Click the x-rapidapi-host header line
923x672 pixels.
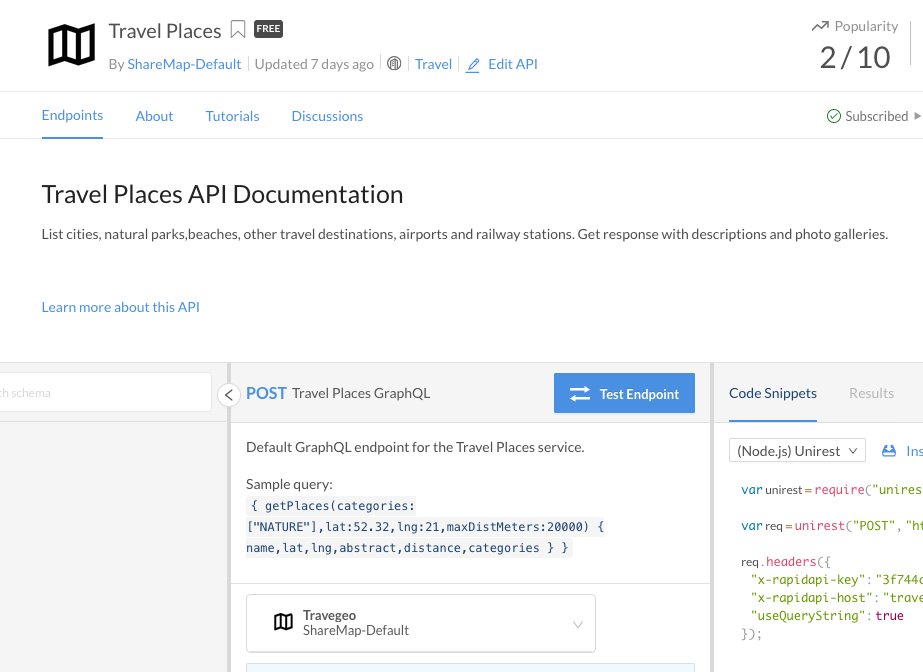(x=836, y=598)
